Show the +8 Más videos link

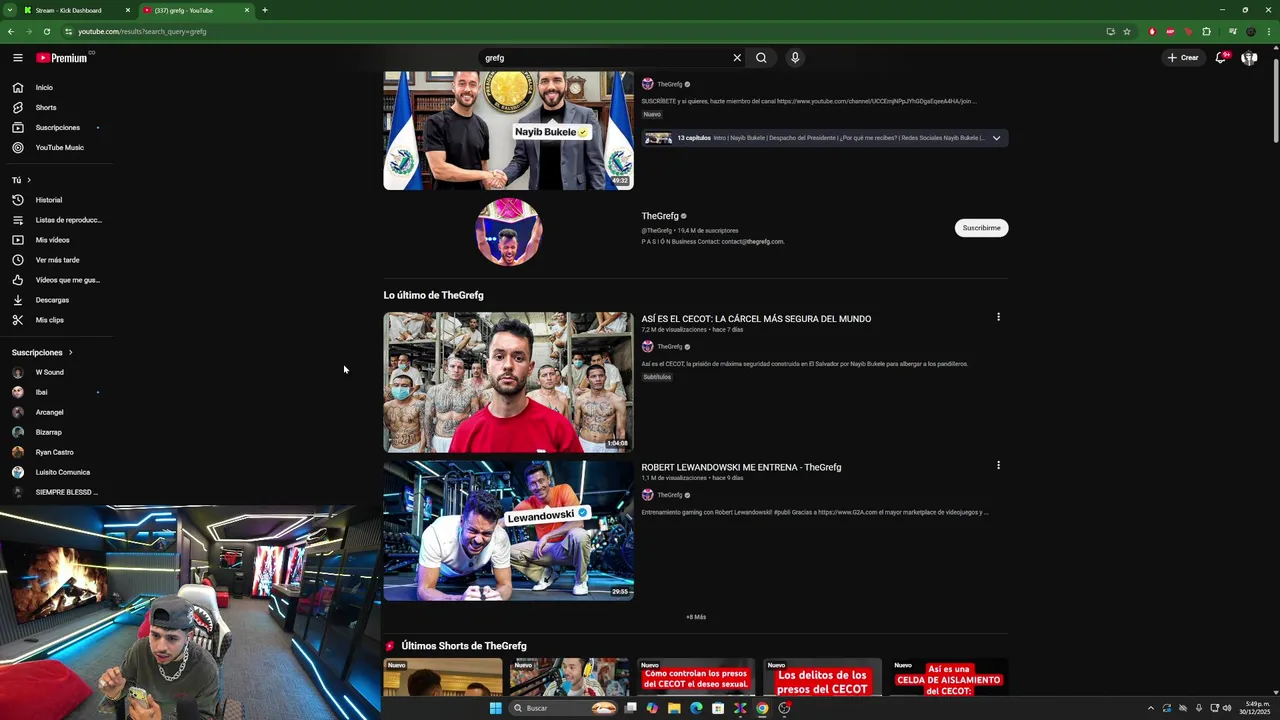point(696,617)
